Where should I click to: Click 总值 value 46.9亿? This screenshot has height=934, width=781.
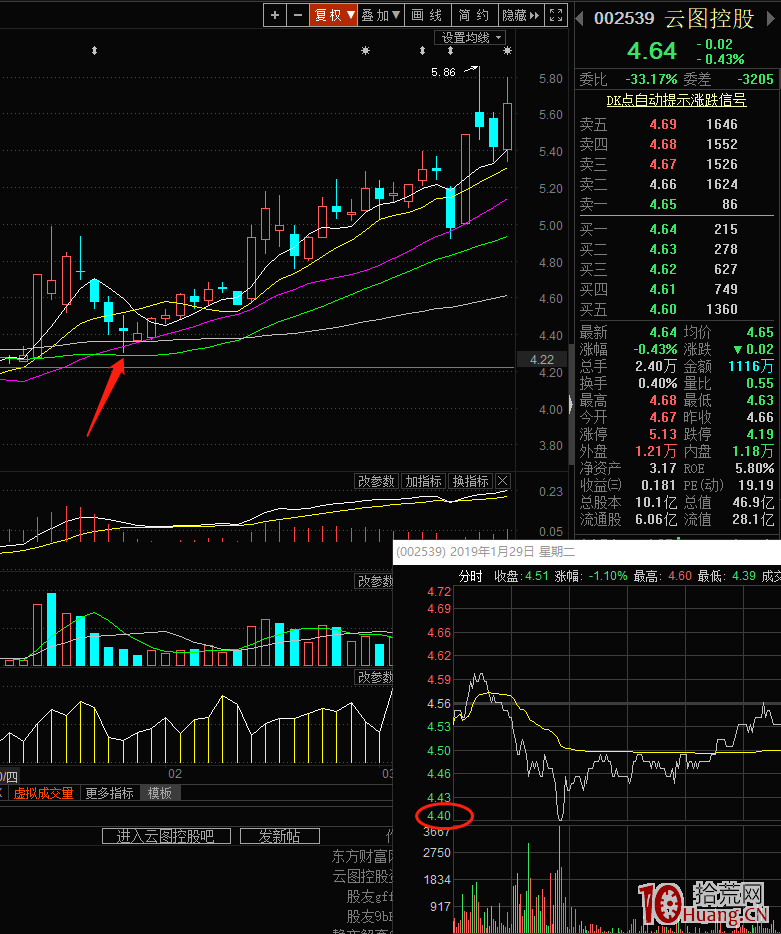pyautogui.click(x=753, y=502)
